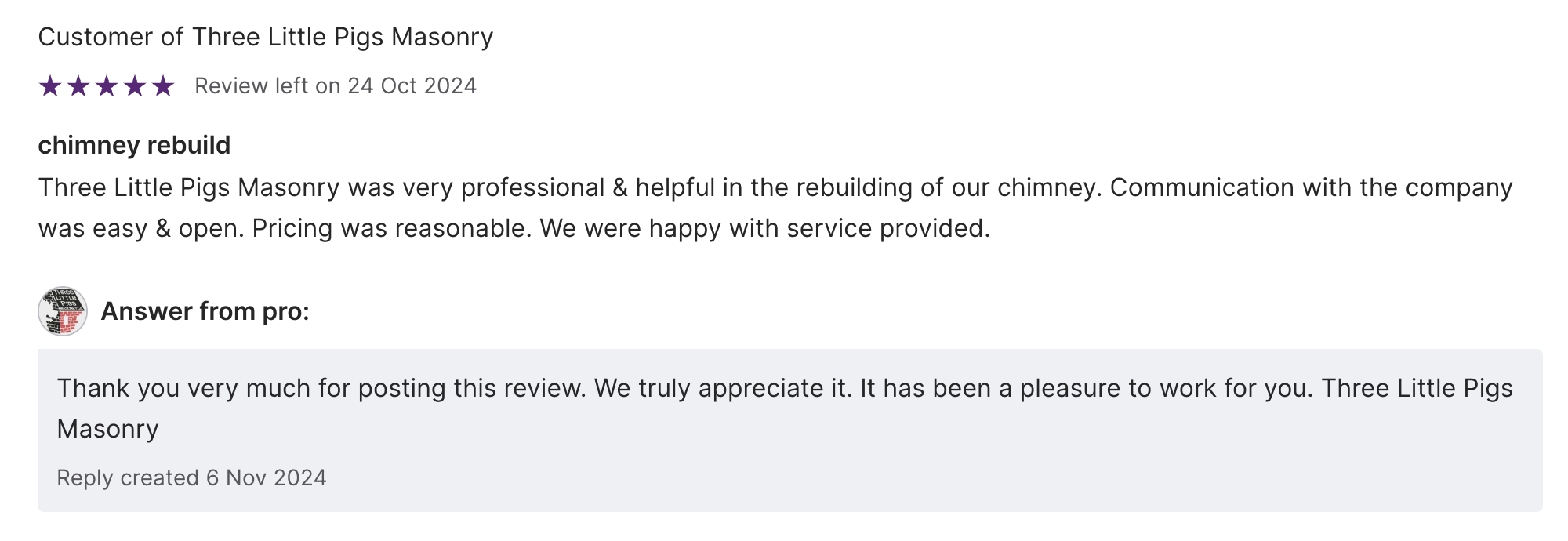Open the Three Little Pigs Masonry avatar logo
The width and height of the screenshot is (1568, 541).
coord(63,311)
